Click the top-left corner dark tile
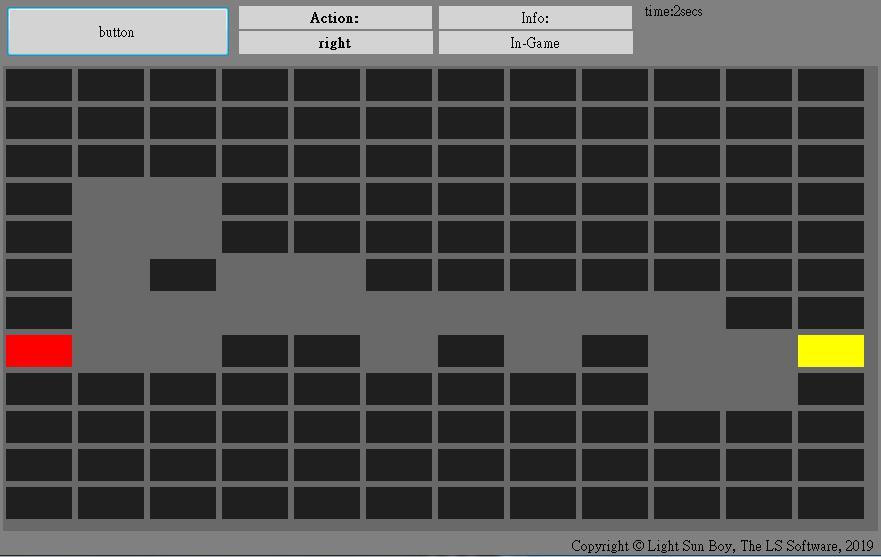881x557 pixels. coord(39,85)
